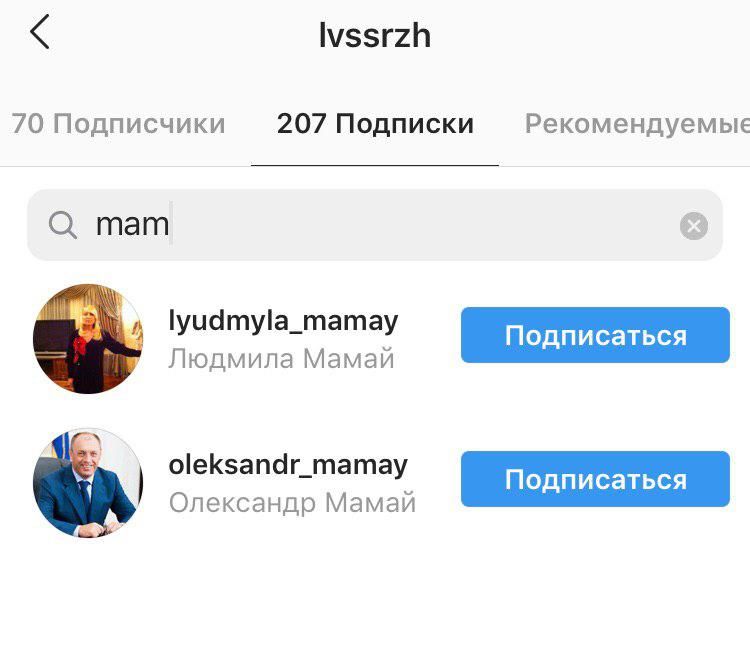This screenshot has width=750, height=661.
Task: Click the search field containing mam
Action: (375, 225)
